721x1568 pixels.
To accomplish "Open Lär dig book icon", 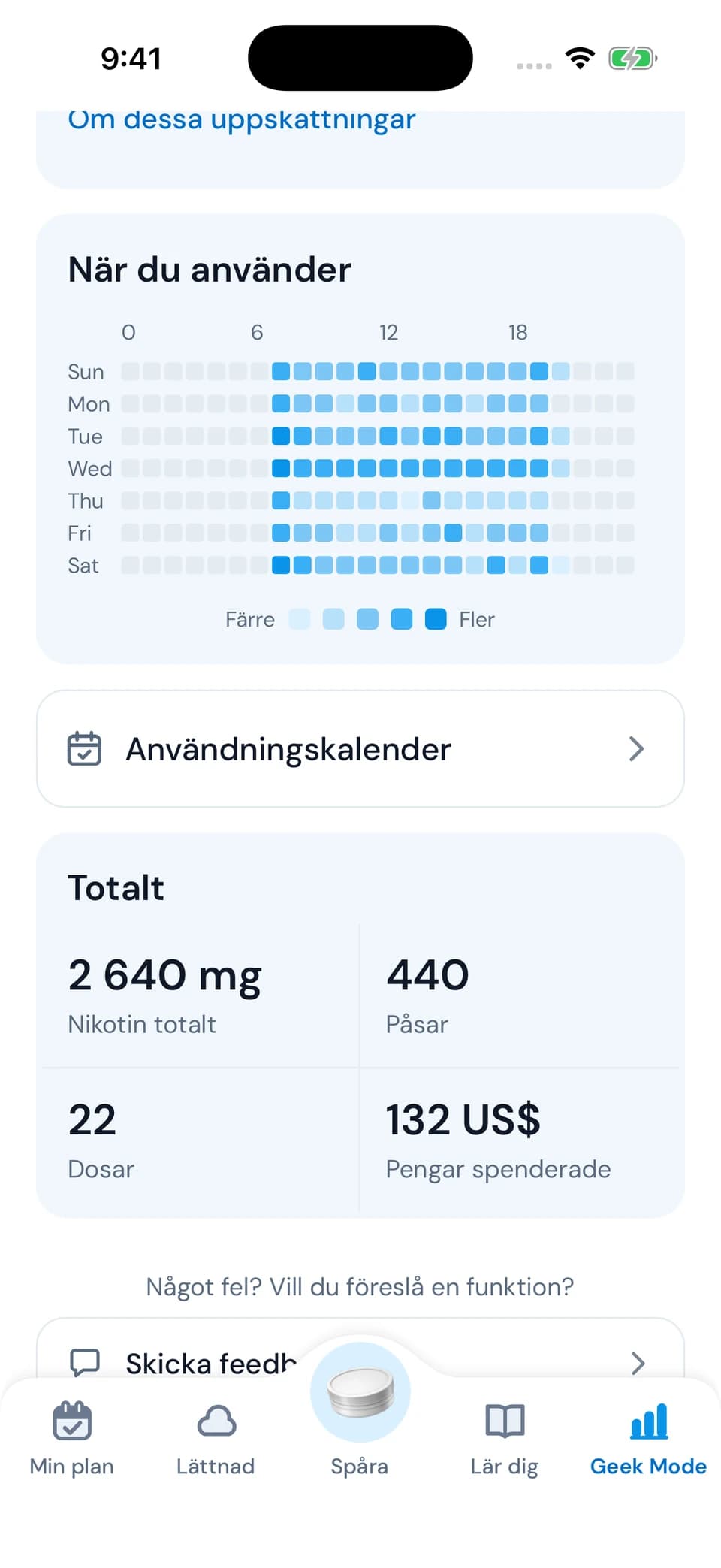I will (x=505, y=1420).
